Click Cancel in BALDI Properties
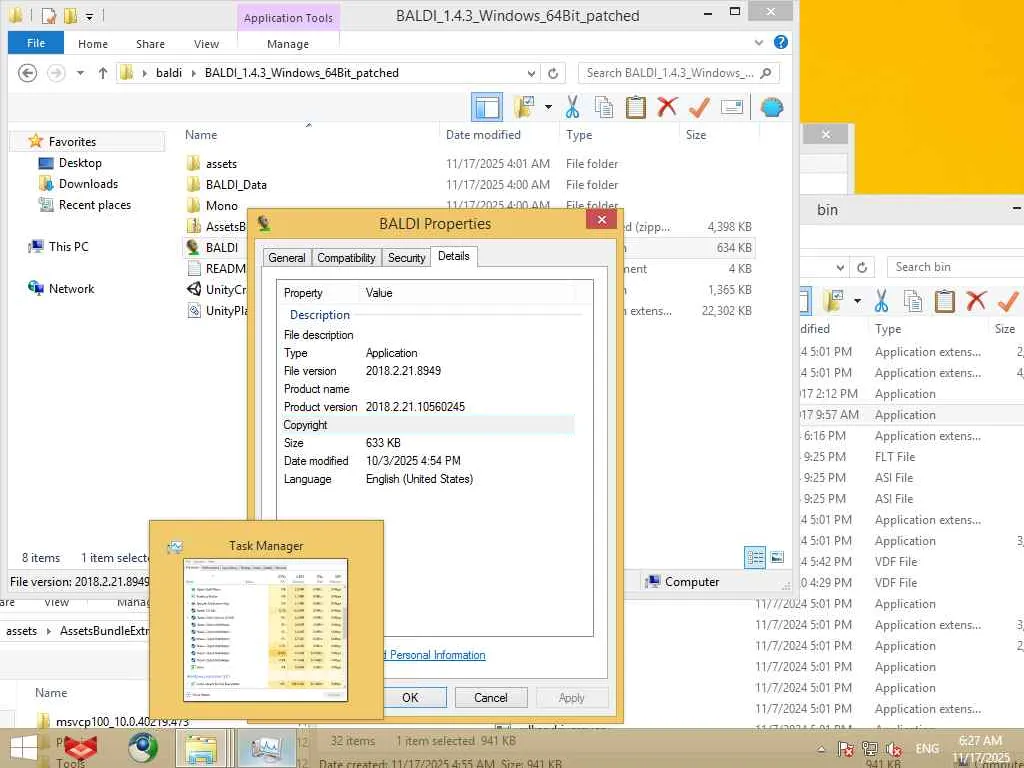This screenshot has width=1024, height=768. (490, 697)
